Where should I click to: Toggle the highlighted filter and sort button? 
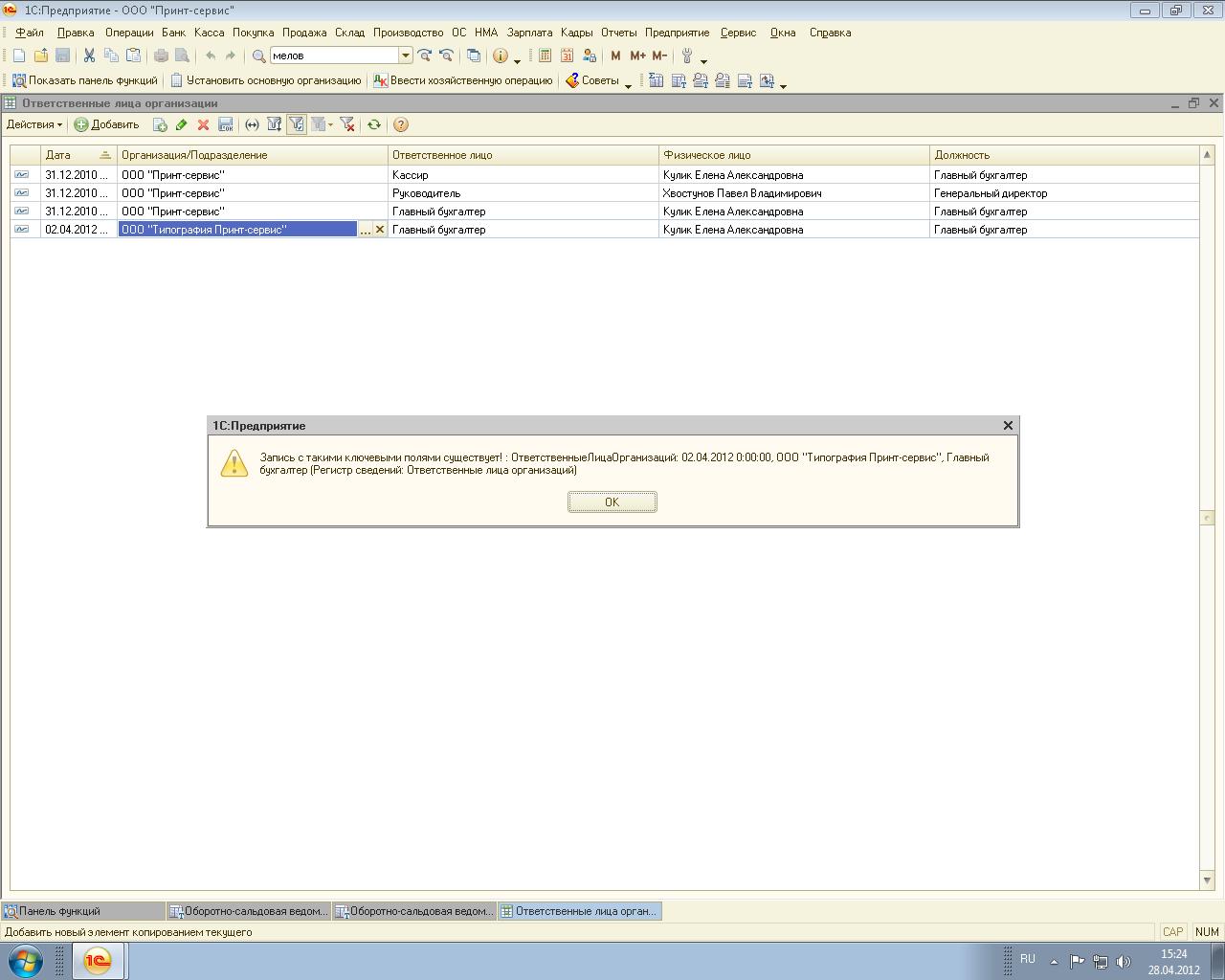click(x=296, y=124)
